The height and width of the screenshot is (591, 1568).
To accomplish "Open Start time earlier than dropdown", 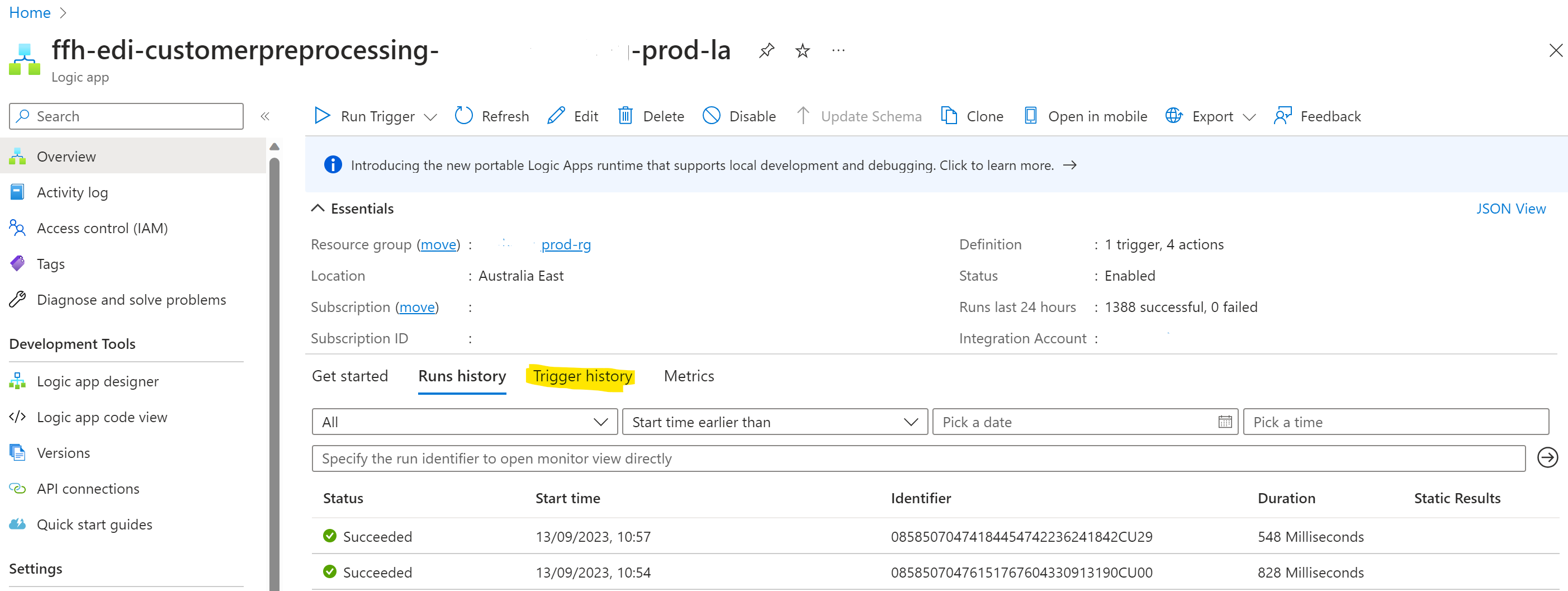I will [x=775, y=422].
